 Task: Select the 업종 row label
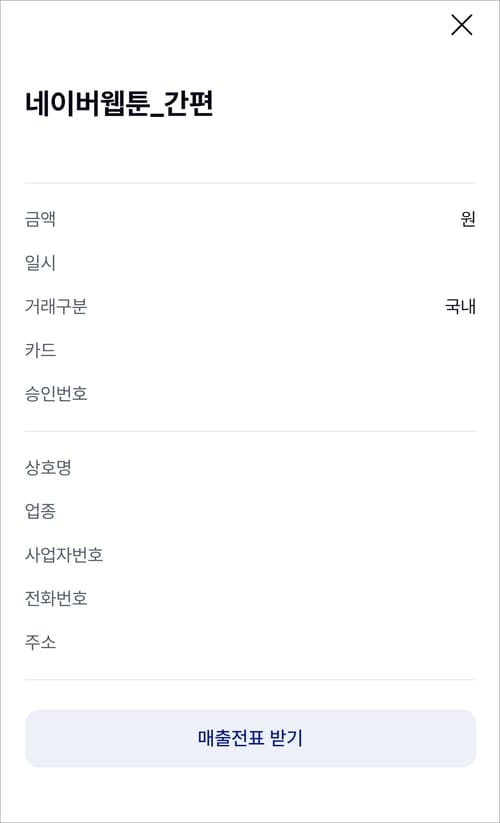[40, 511]
